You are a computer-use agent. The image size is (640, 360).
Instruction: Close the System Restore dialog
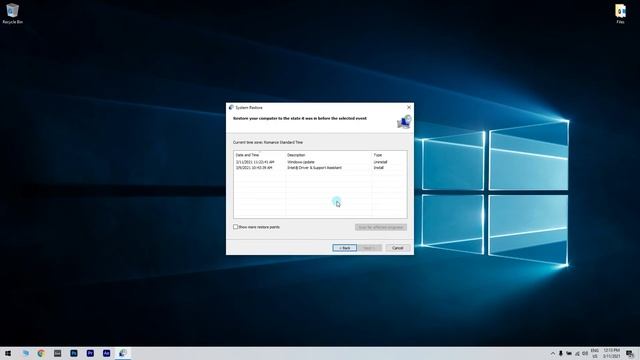coord(409,107)
